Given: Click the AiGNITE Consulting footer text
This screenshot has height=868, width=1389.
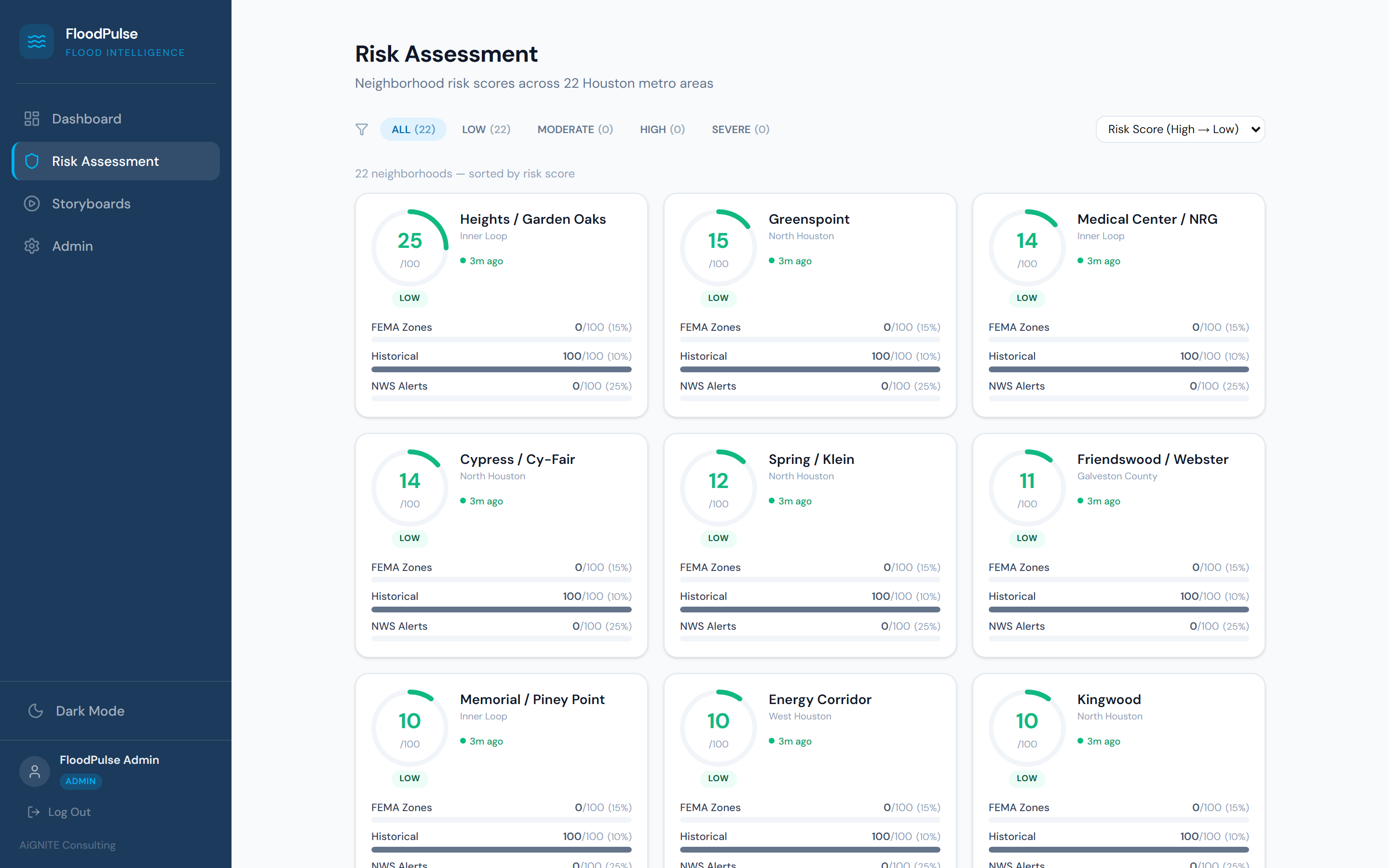Looking at the screenshot, I should click(x=67, y=844).
